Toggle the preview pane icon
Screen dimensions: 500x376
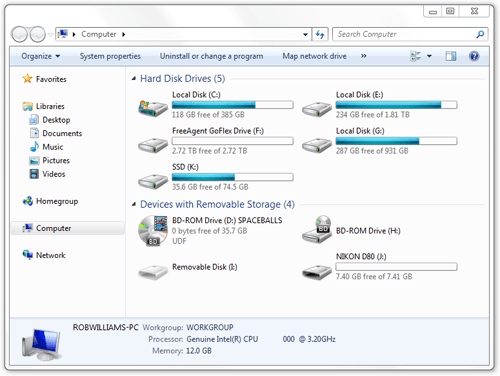point(451,56)
